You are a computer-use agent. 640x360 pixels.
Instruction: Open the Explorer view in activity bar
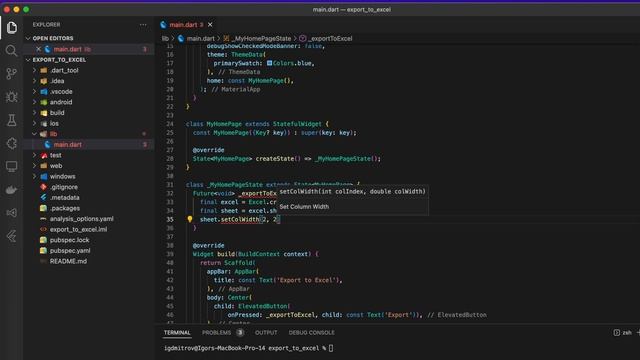[11, 27]
